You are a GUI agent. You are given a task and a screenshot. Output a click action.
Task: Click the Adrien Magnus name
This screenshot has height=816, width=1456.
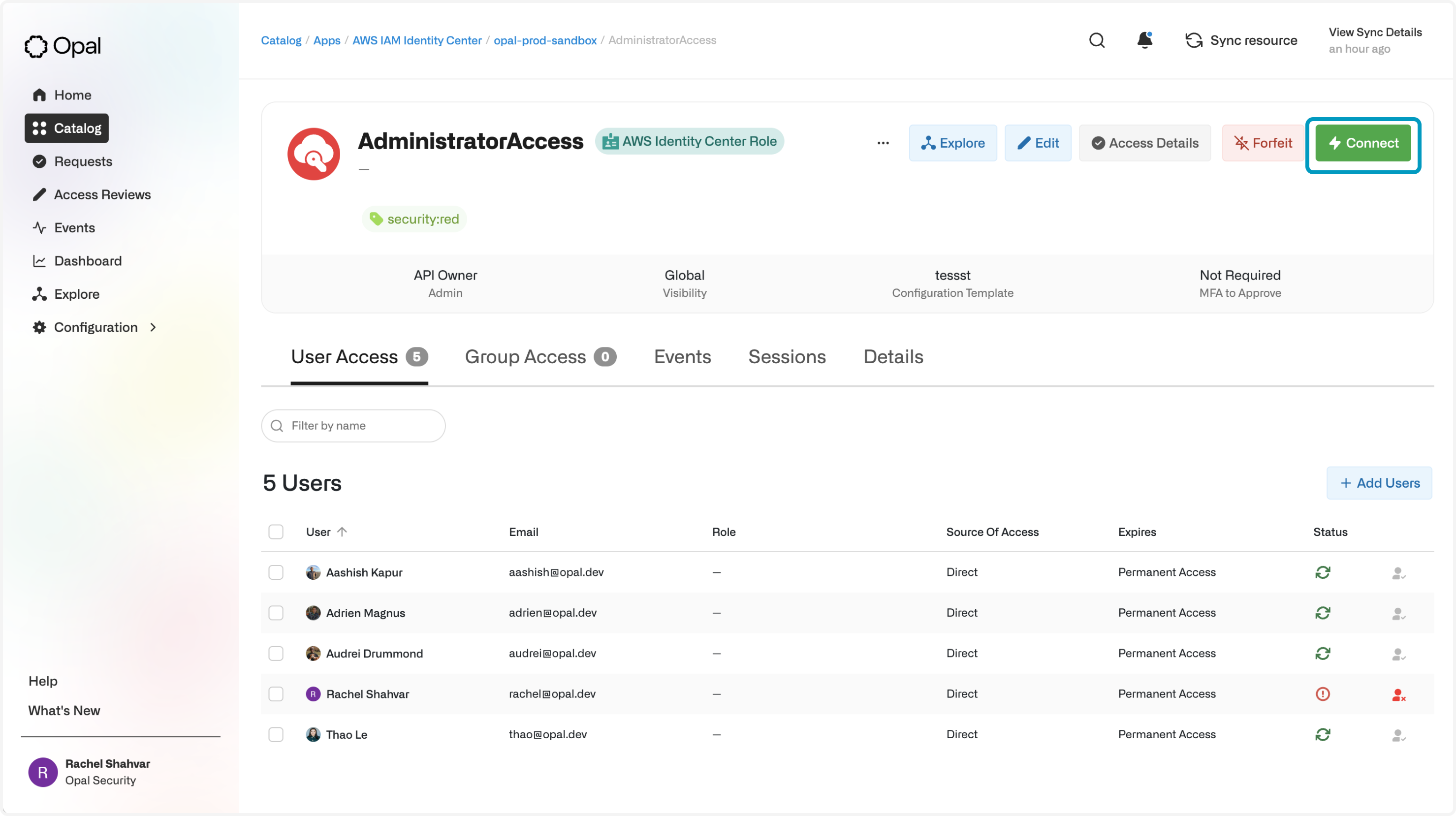coord(365,613)
